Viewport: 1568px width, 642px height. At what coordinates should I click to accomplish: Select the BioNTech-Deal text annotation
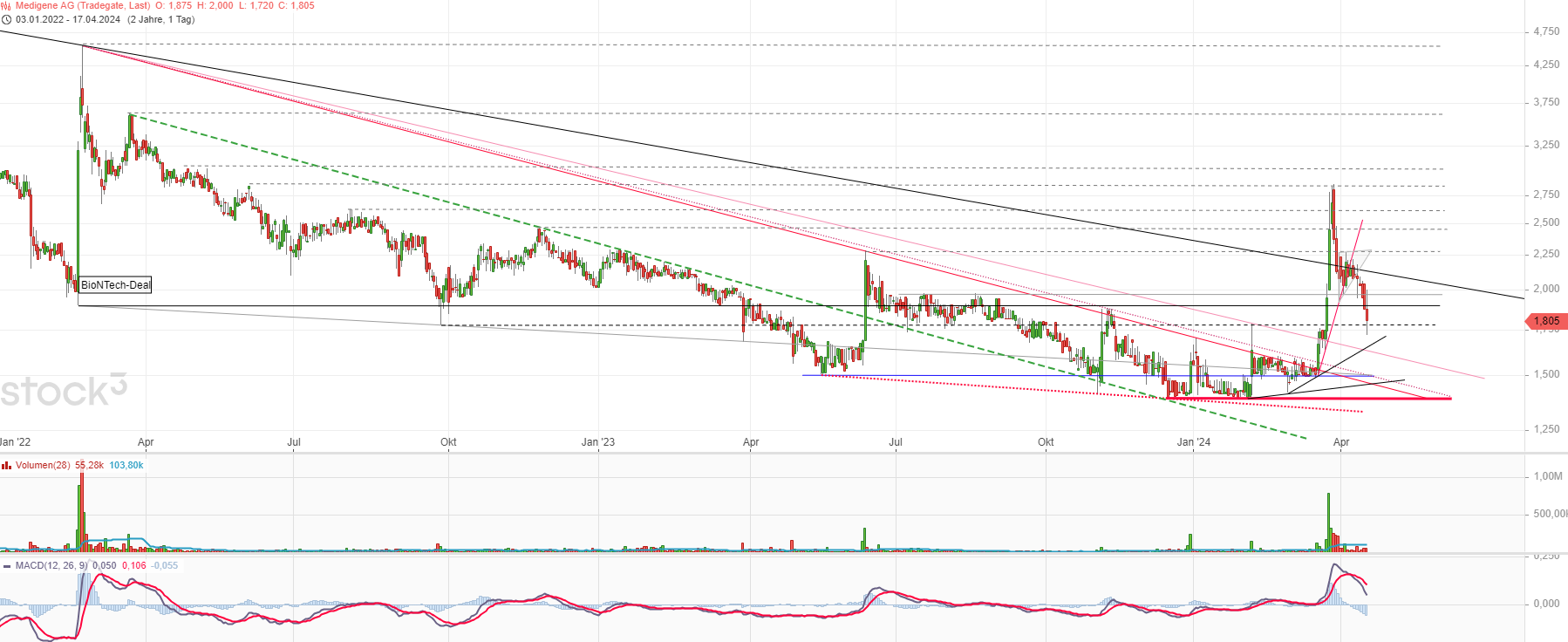(x=115, y=285)
